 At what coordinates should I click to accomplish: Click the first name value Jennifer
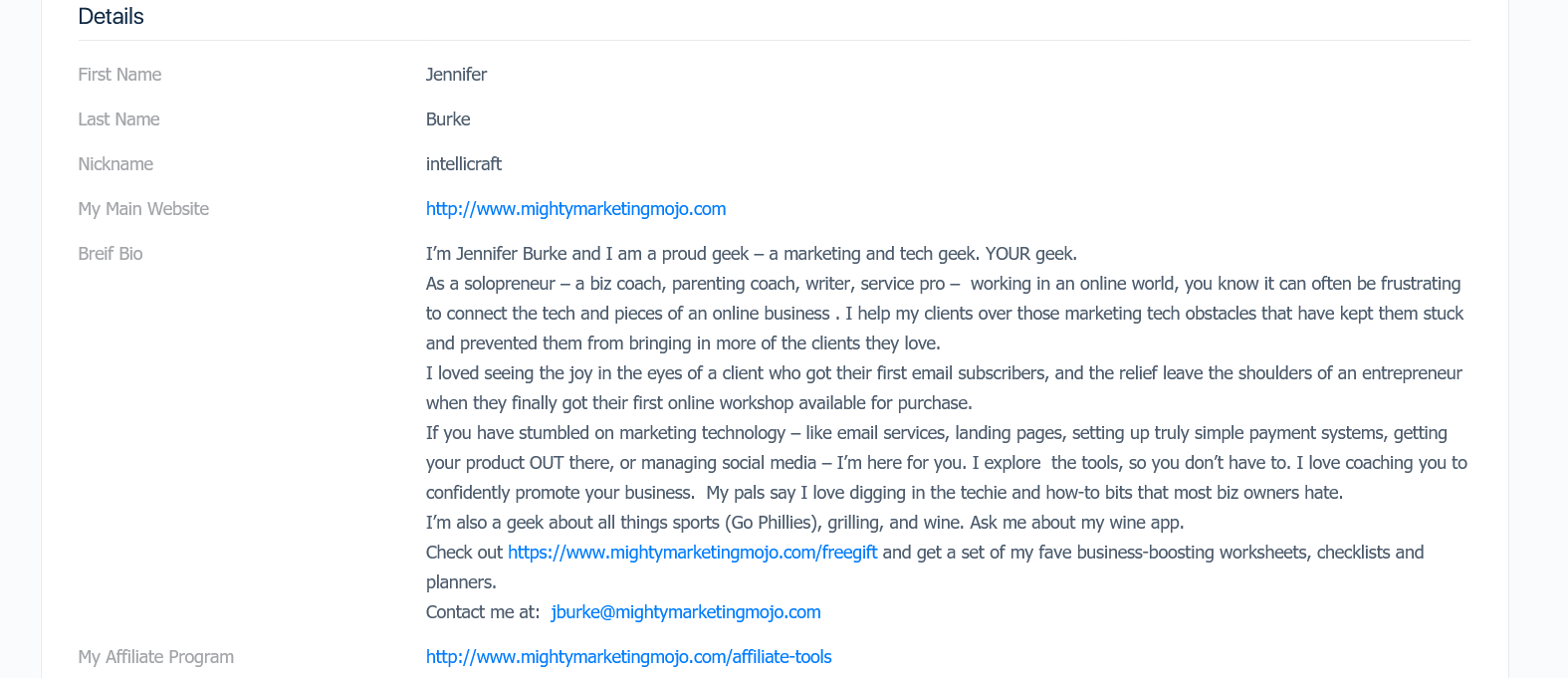(x=456, y=75)
